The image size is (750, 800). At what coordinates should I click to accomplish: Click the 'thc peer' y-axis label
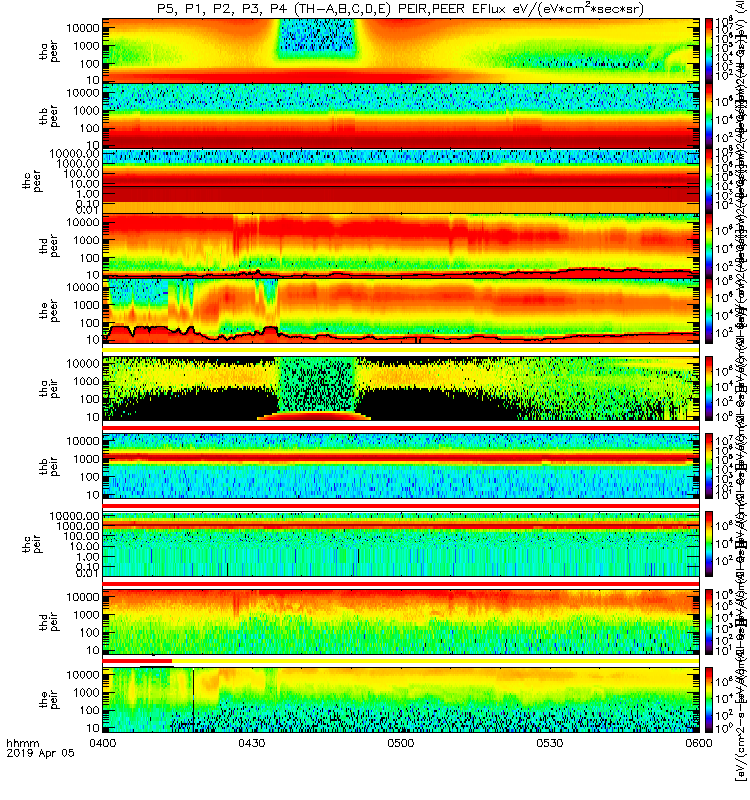pyautogui.click(x=32, y=181)
